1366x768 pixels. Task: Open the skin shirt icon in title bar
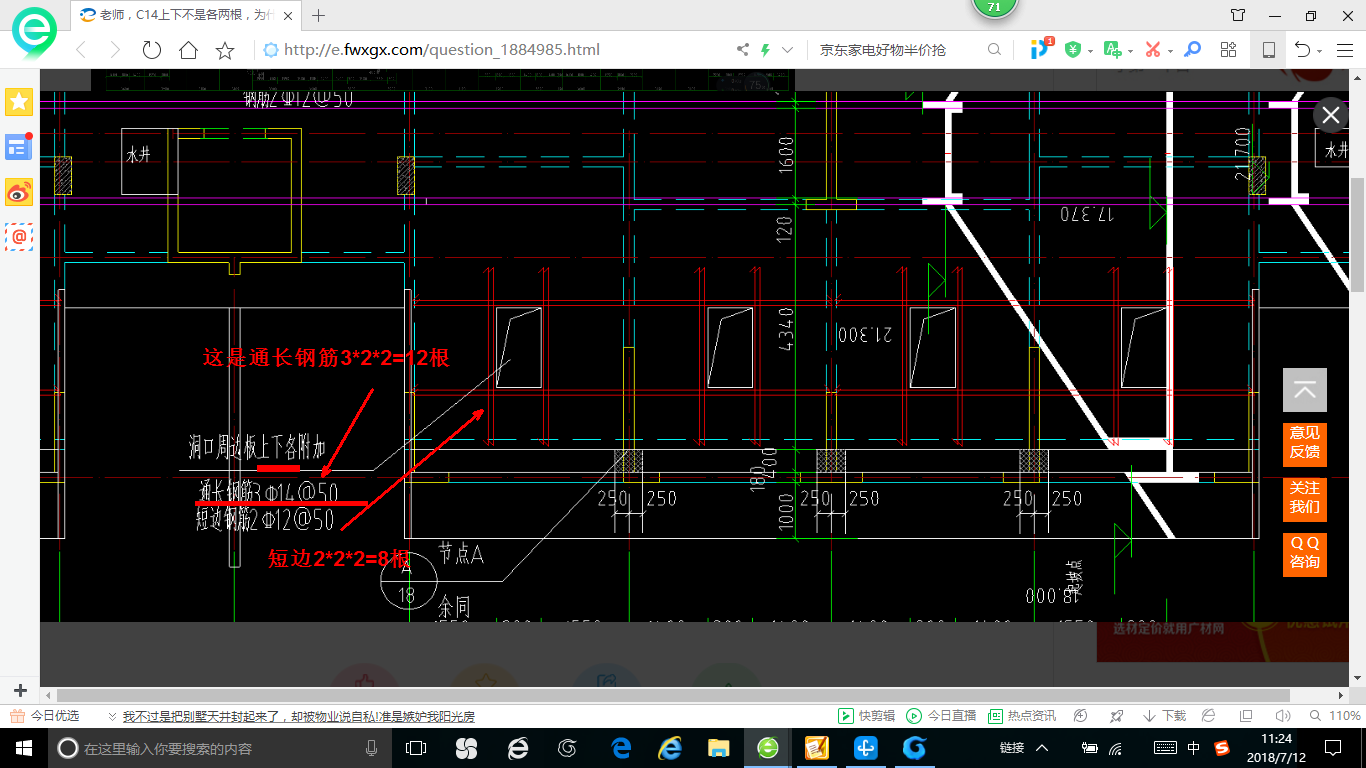pyautogui.click(x=1238, y=15)
